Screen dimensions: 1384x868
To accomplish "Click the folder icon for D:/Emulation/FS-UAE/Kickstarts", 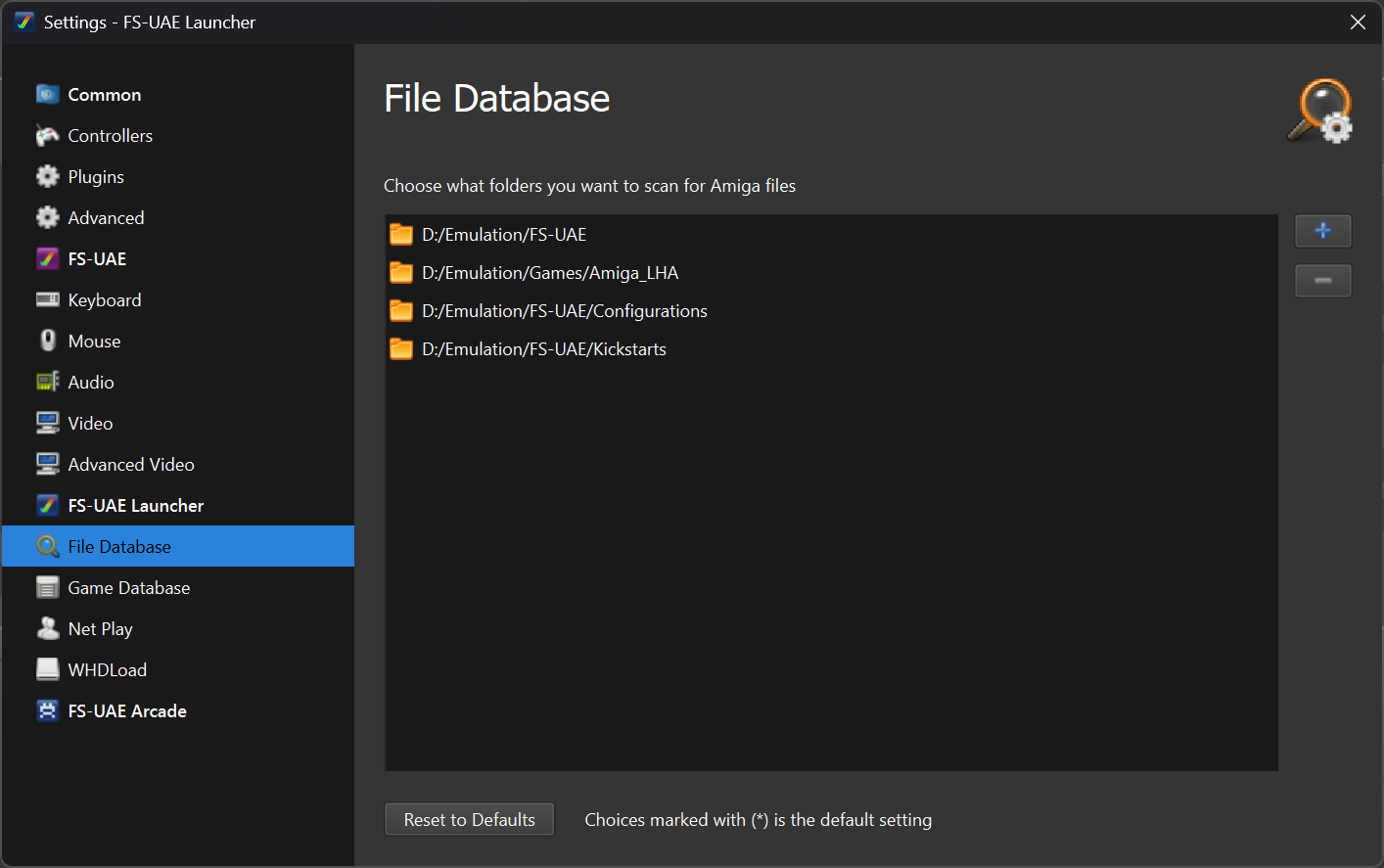I will pos(401,348).
